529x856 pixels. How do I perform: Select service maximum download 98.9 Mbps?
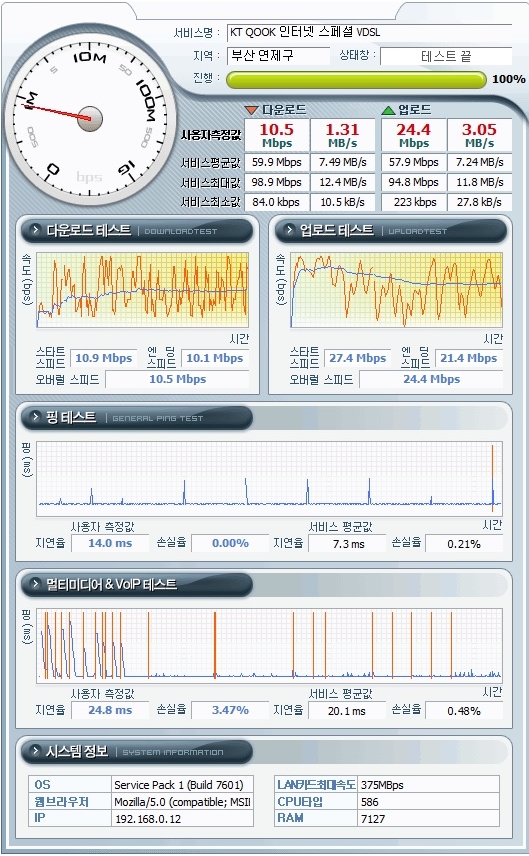[277, 182]
